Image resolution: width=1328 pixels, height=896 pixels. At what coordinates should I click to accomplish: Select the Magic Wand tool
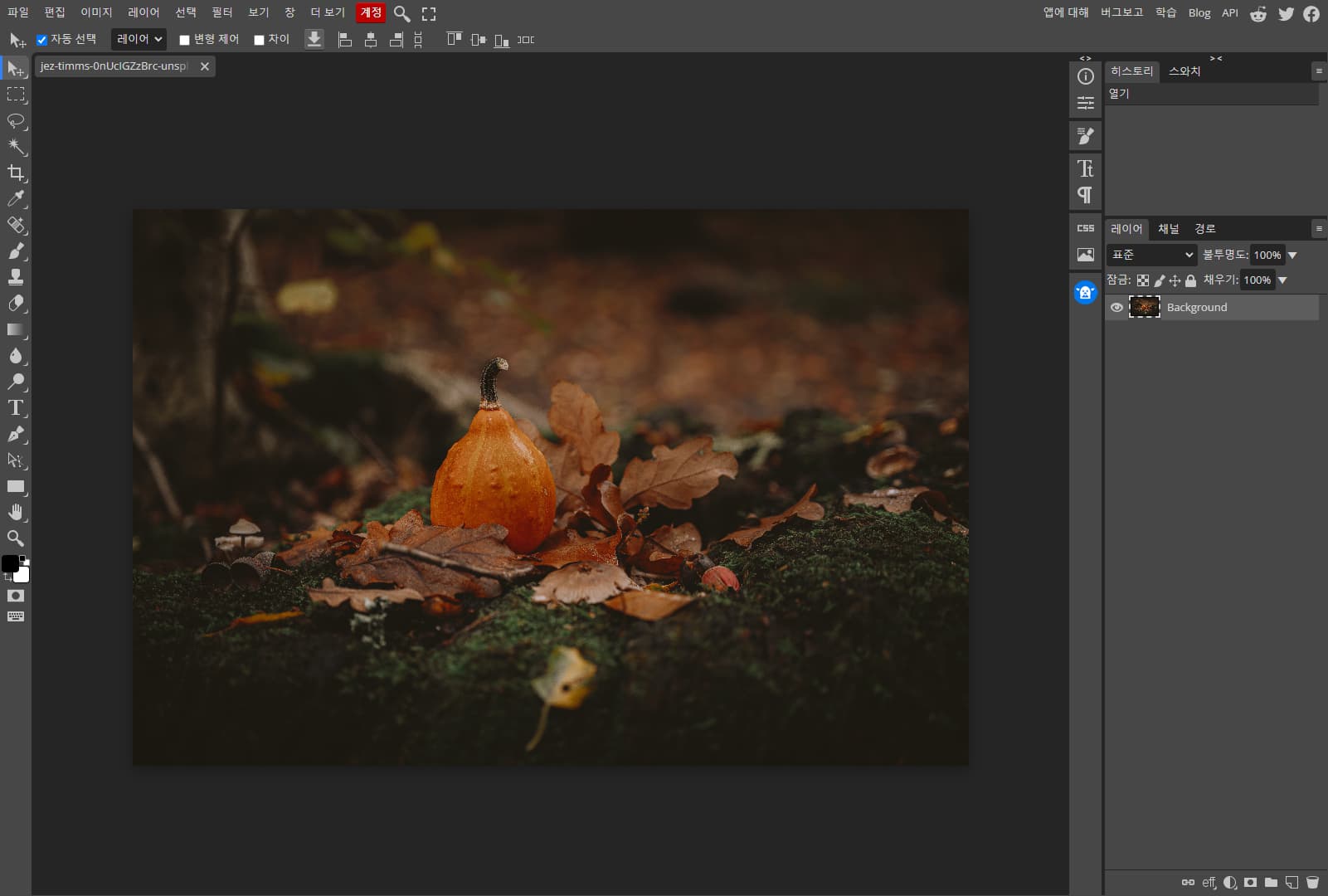16,147
